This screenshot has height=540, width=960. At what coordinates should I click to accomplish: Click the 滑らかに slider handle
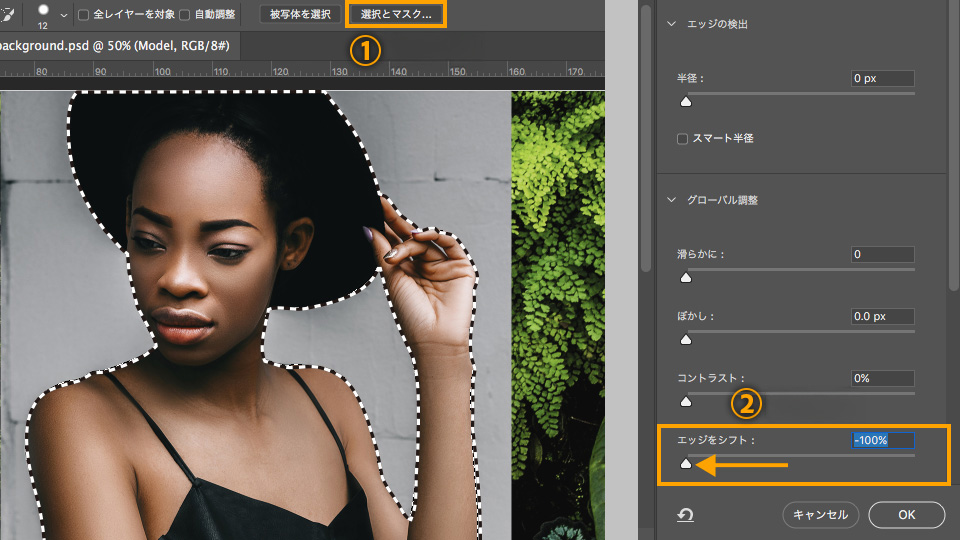[686, 277]
